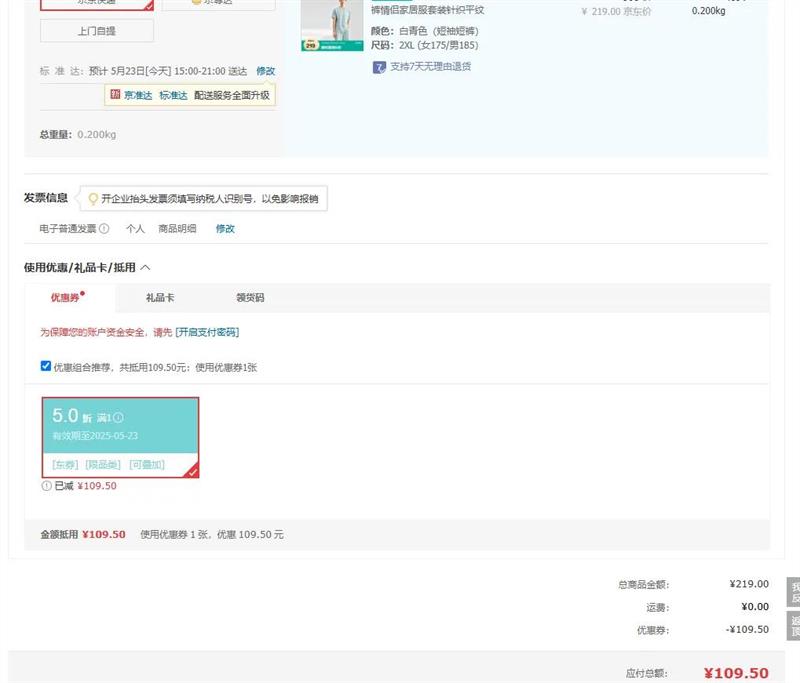800x683 pixels.
Task: Collapse the 使用优惠/礼品卡/抵用 section
Action: 145,268
